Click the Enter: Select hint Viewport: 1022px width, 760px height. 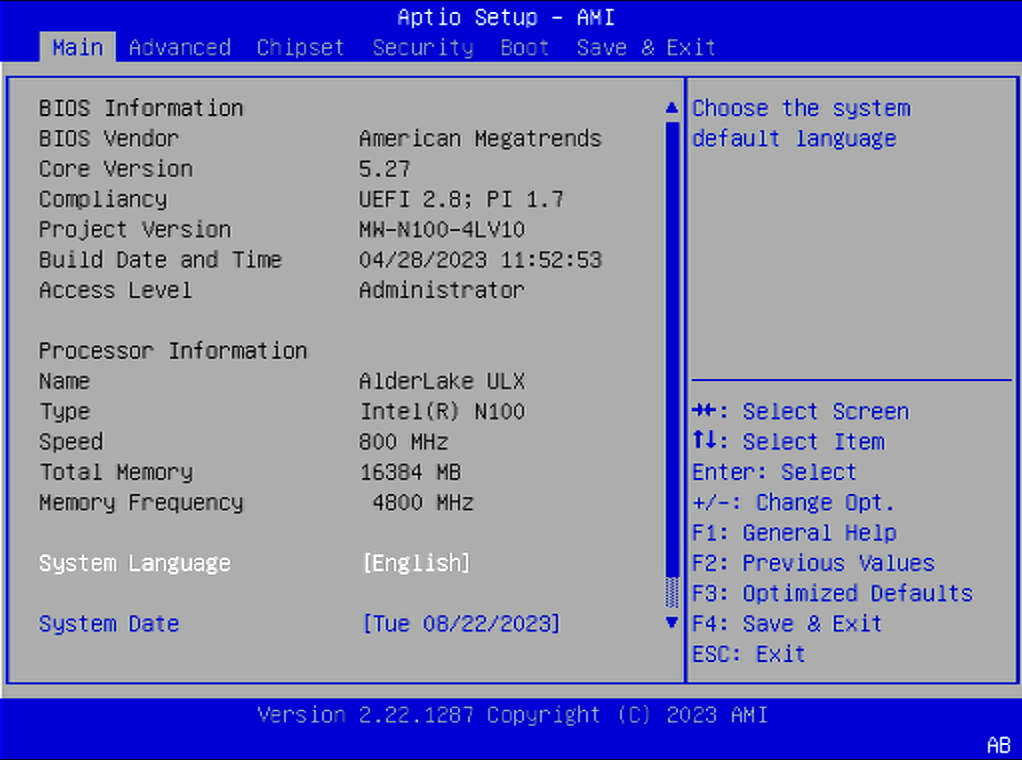774,473
